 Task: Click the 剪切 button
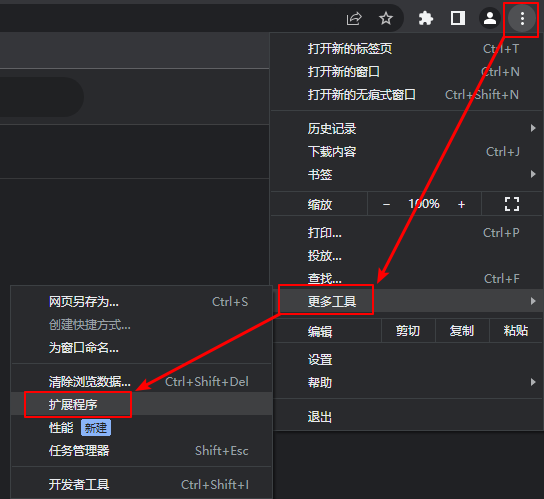pyautogui.click(x=408, y=331)
